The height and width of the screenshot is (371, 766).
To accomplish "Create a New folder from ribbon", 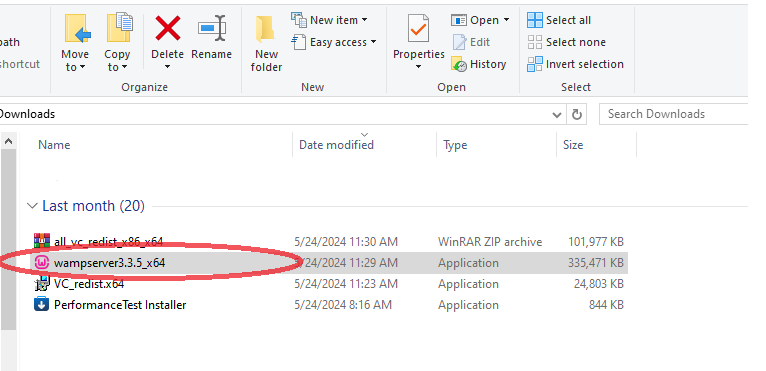I will coord(266,44).
